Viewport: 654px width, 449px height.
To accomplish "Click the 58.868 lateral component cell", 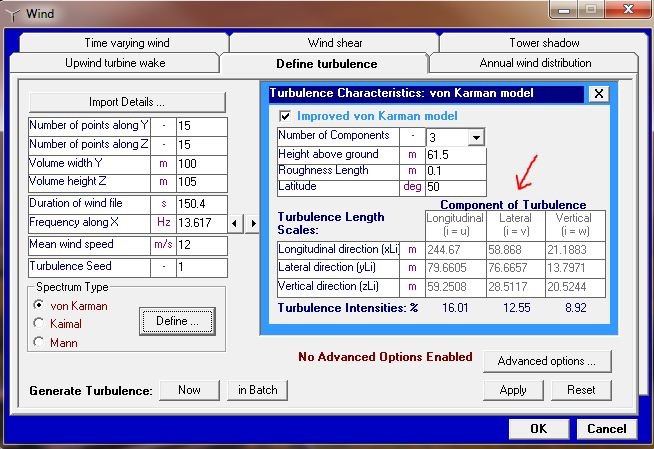I will point(516,250).
